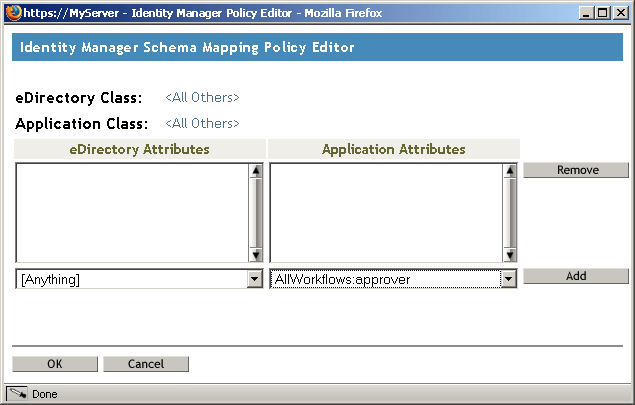Confirm with the OK button
This screenshot has width=635, height=405.
point(55,364)
